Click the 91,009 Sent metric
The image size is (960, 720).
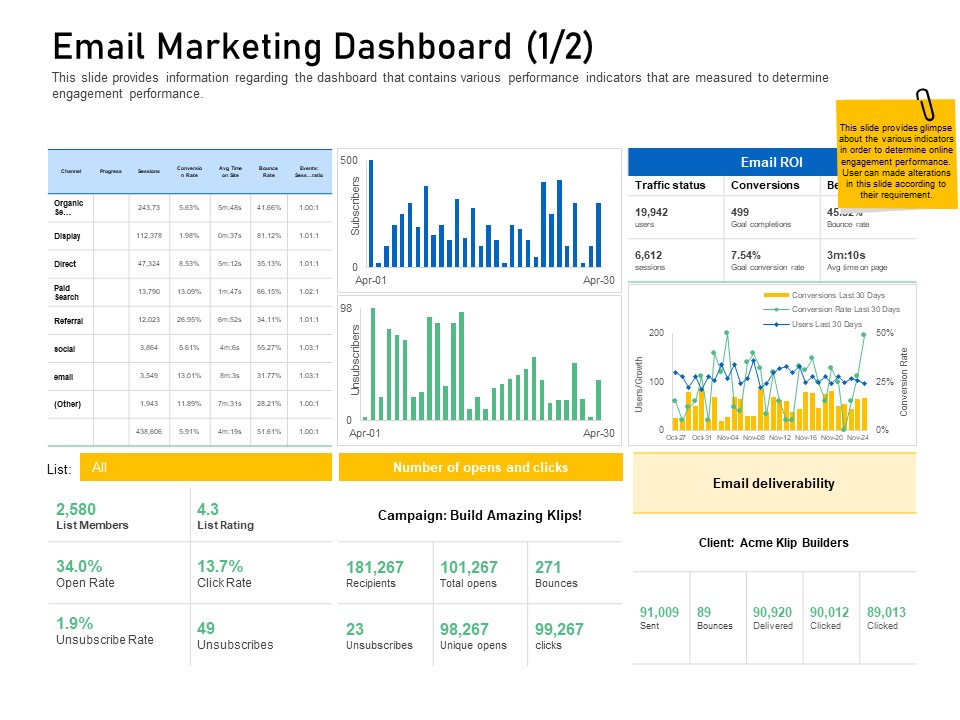[659, 618]
